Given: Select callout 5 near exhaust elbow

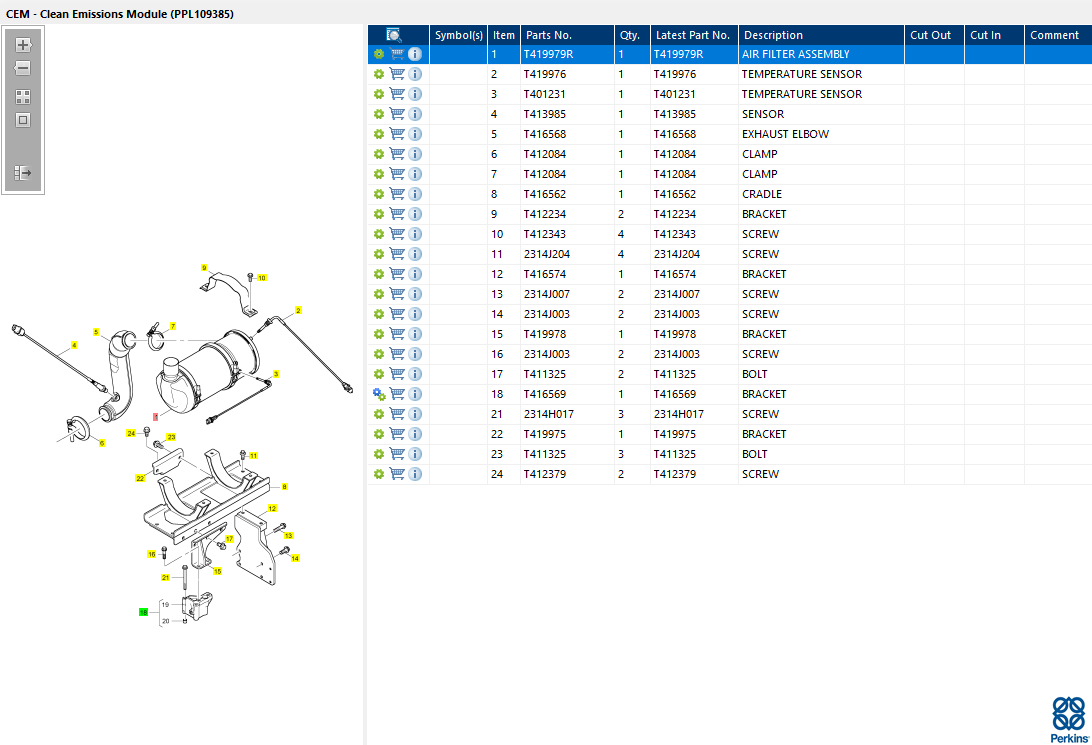Looking at the screenshot, I should 96,332.
